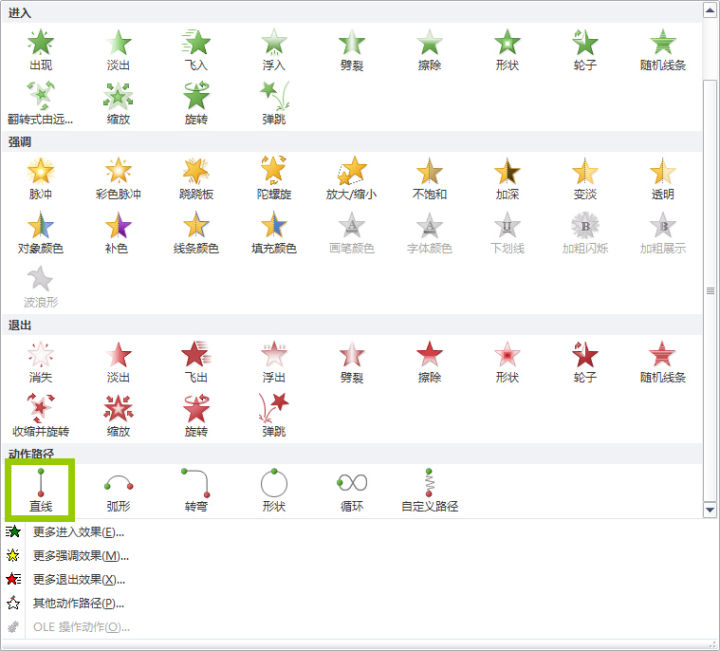Apply the 不饱和 emphasis effect
The height and width of the screenshot is (651, 720).
tap(429, 179)
